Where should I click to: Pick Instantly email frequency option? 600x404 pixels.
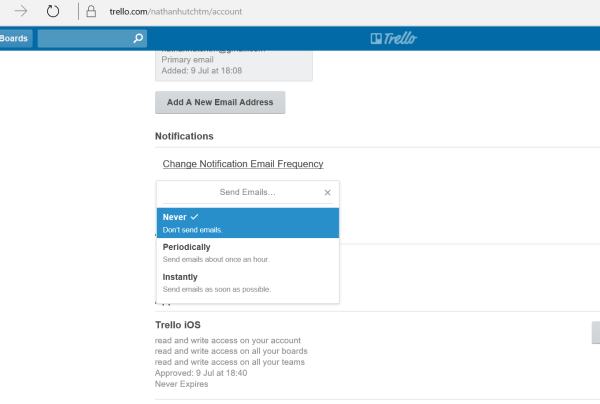tap(247, 283)
